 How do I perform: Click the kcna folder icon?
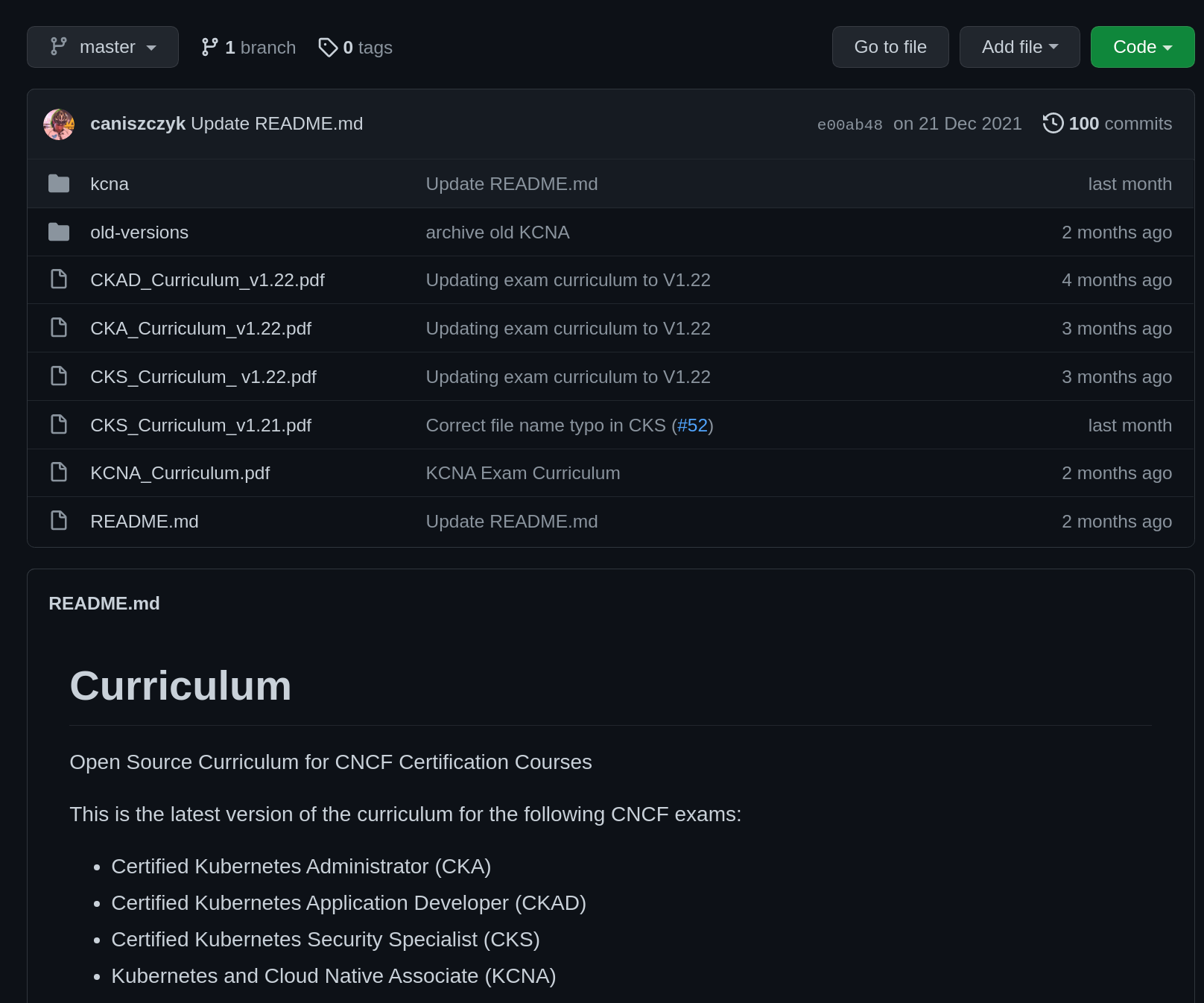click(x=59, y=183)
